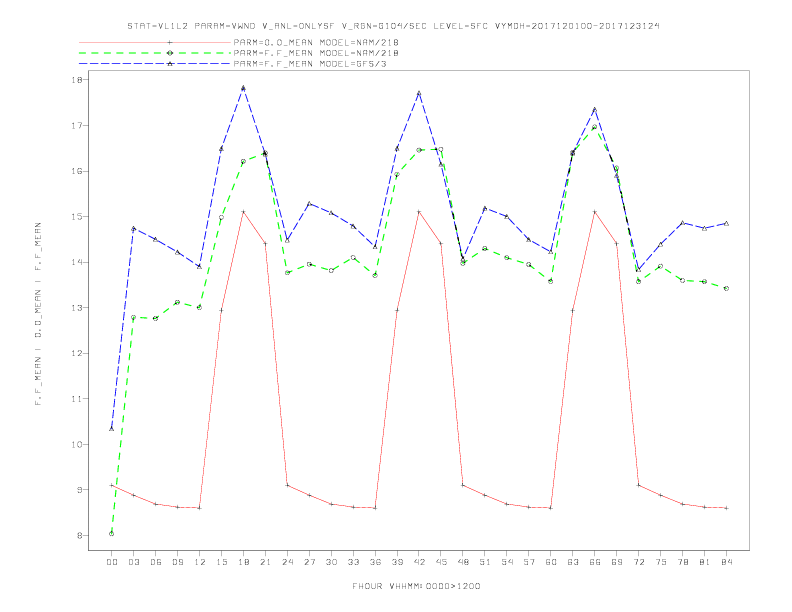Click x-axis forecast hour label 21
This screenshot has height=612, width=792.
[x=265, y=562]
